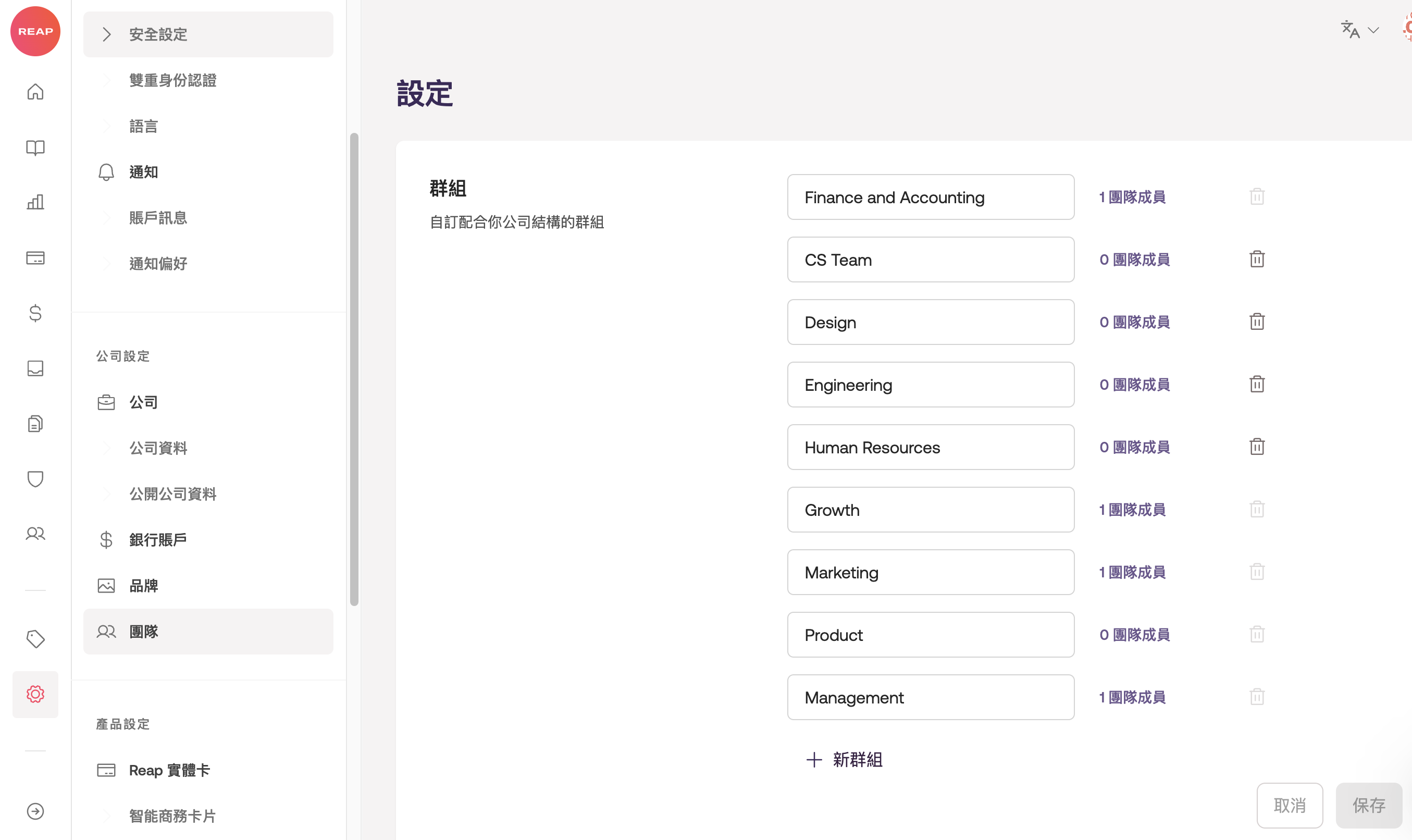The image size is (1412, 840).
Task: Expand the 安全設定 section chevron
Action: [x=106, y=34]
